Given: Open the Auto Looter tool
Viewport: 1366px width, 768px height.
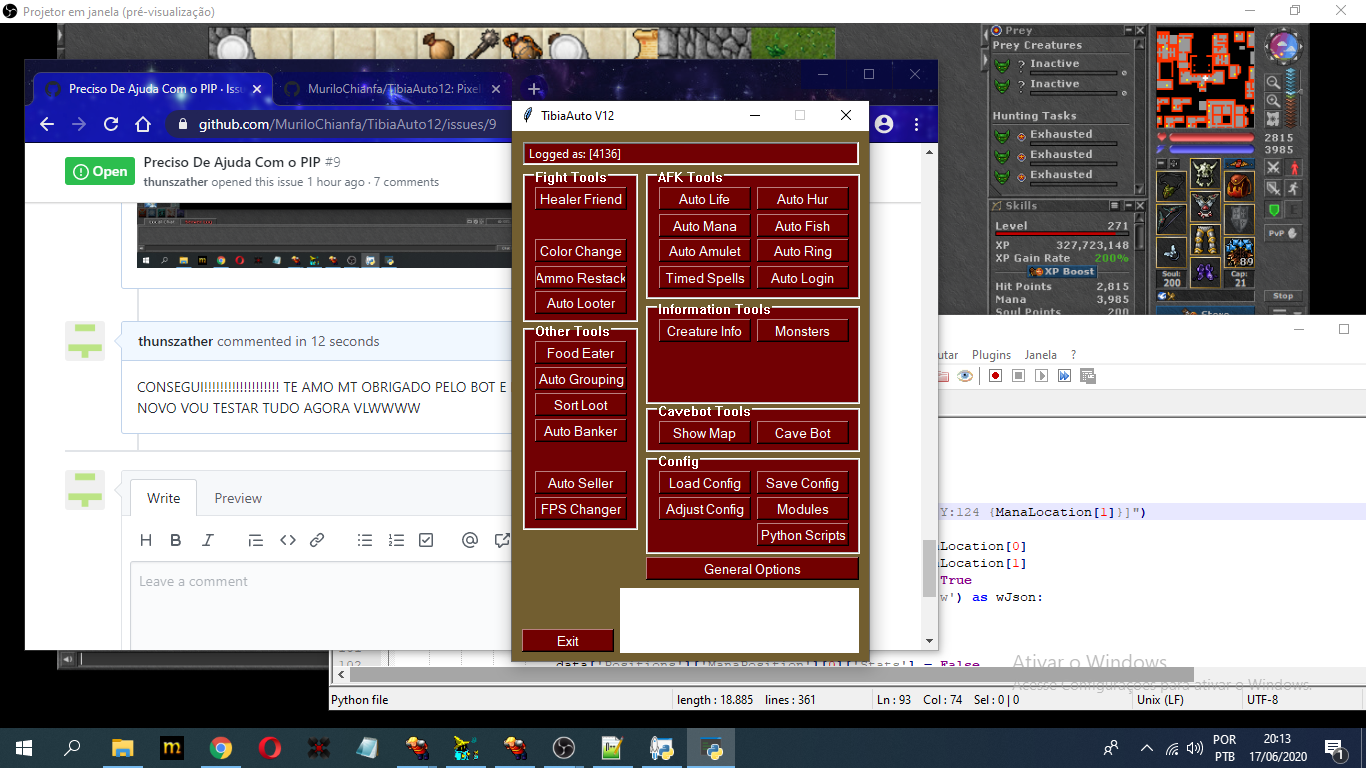Looking at the screenshot, I should (x=581, y=303).
